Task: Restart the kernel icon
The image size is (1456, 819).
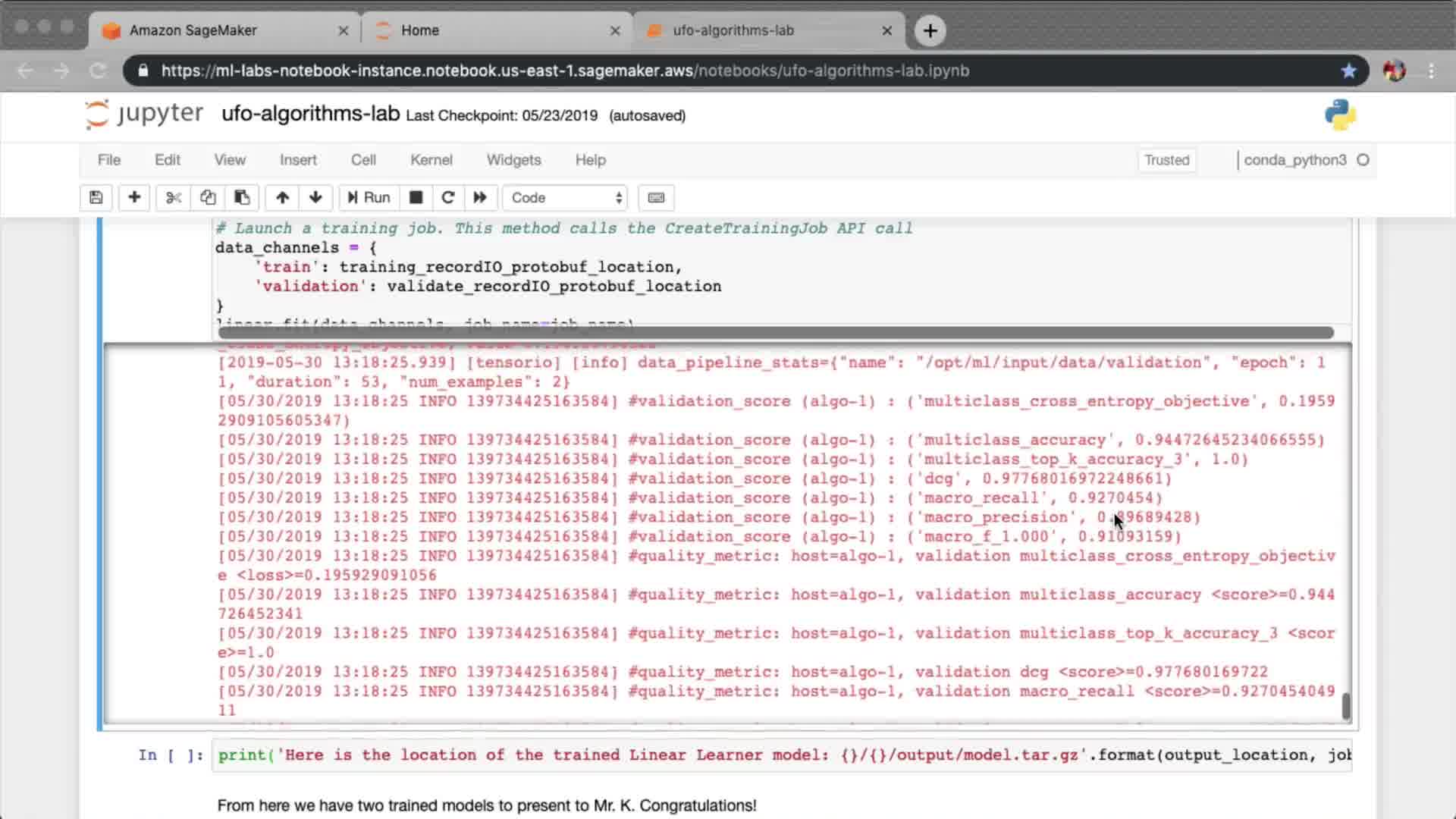Action: [x=448, y=198]
